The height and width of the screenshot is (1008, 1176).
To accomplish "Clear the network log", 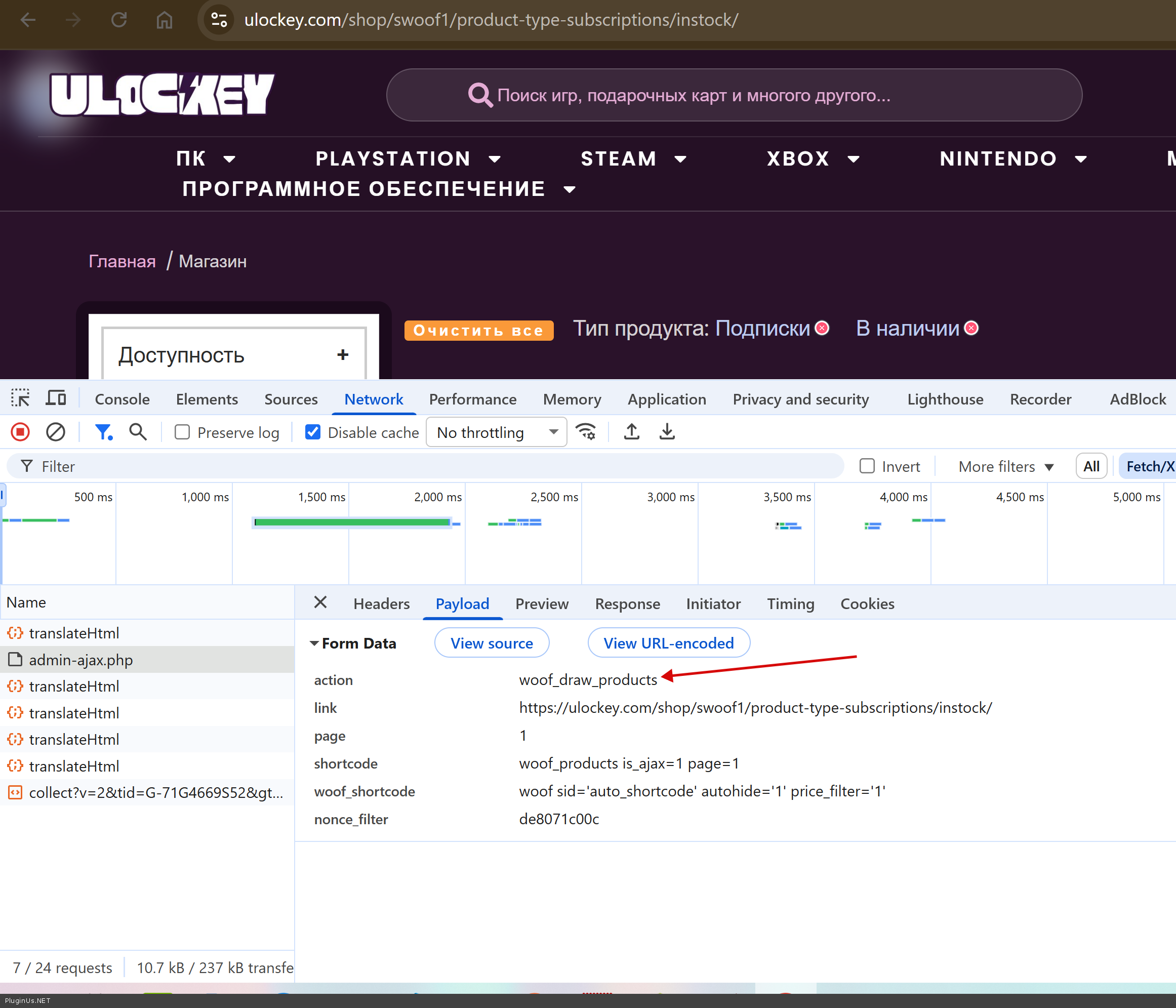I will click(x=55, y=432).
